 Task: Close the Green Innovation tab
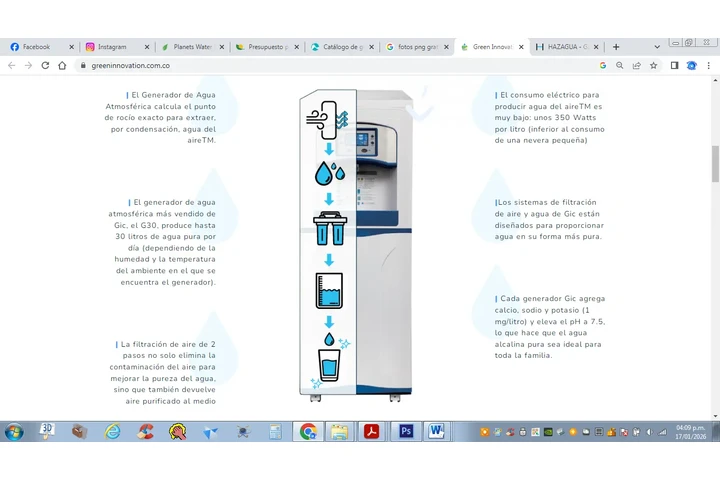point(521,47)
